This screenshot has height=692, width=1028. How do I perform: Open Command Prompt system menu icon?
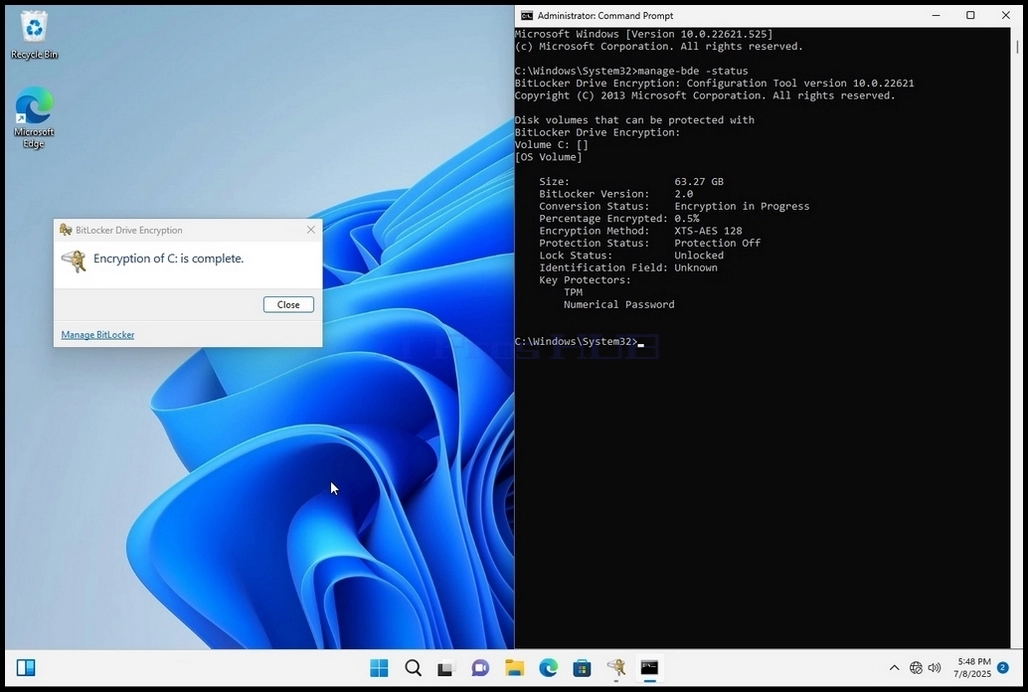527,16
